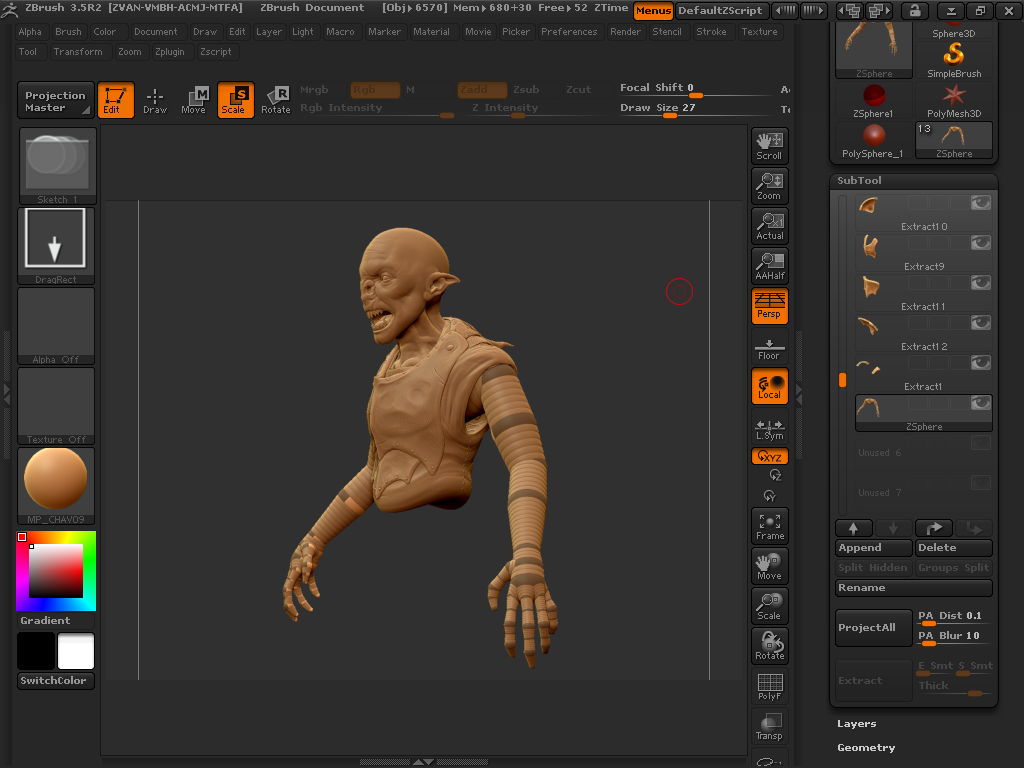
Task: Click the Frame view icon
Action: point(769,526)
